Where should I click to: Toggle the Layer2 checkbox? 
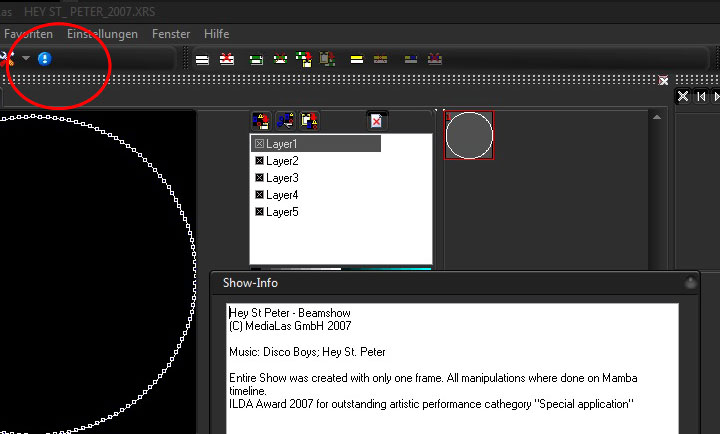coord(259,161)
